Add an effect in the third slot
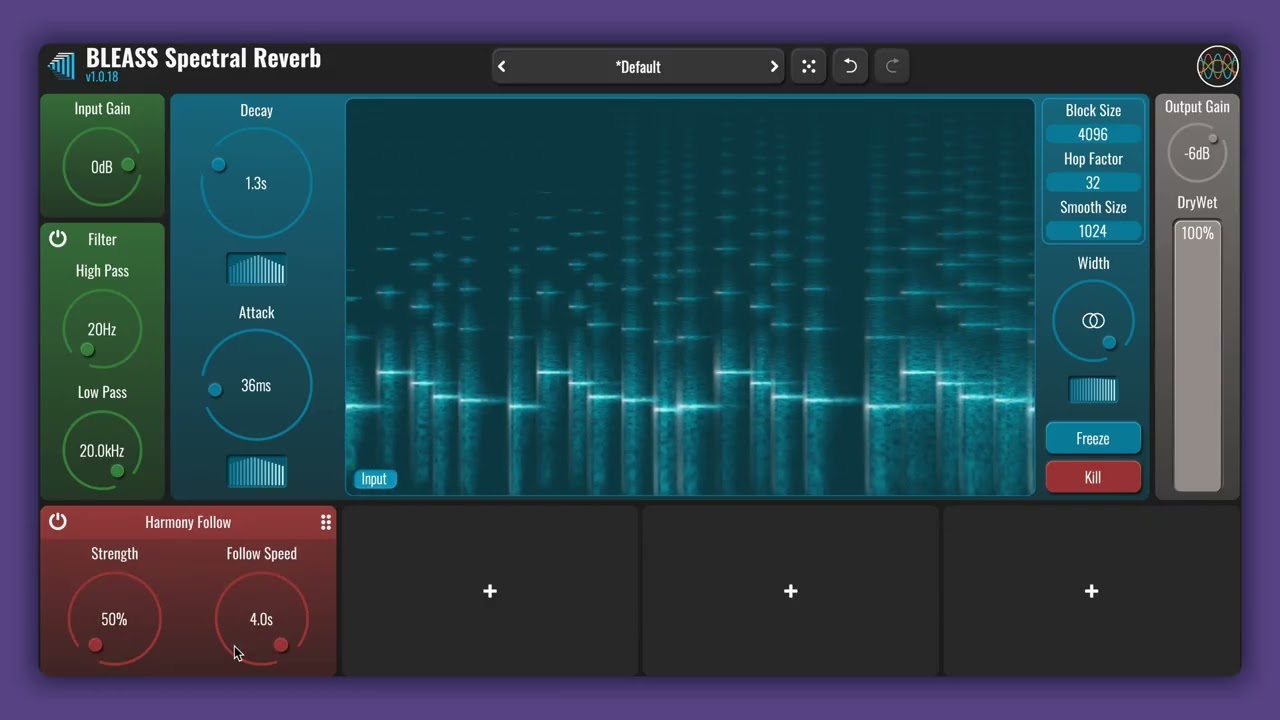Screen dimensions: 1280x720 pyautogui.click(x=791, y=591)
